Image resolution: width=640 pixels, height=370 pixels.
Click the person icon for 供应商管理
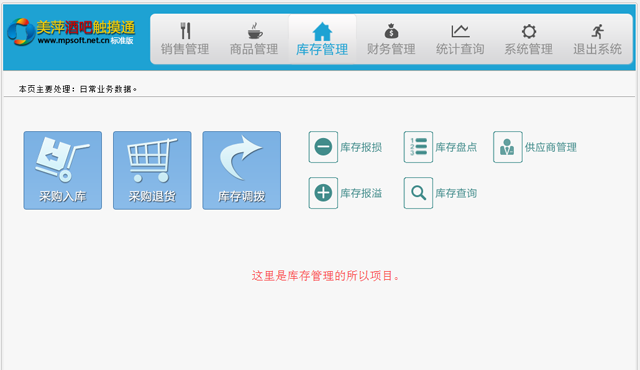click(508, 147)
